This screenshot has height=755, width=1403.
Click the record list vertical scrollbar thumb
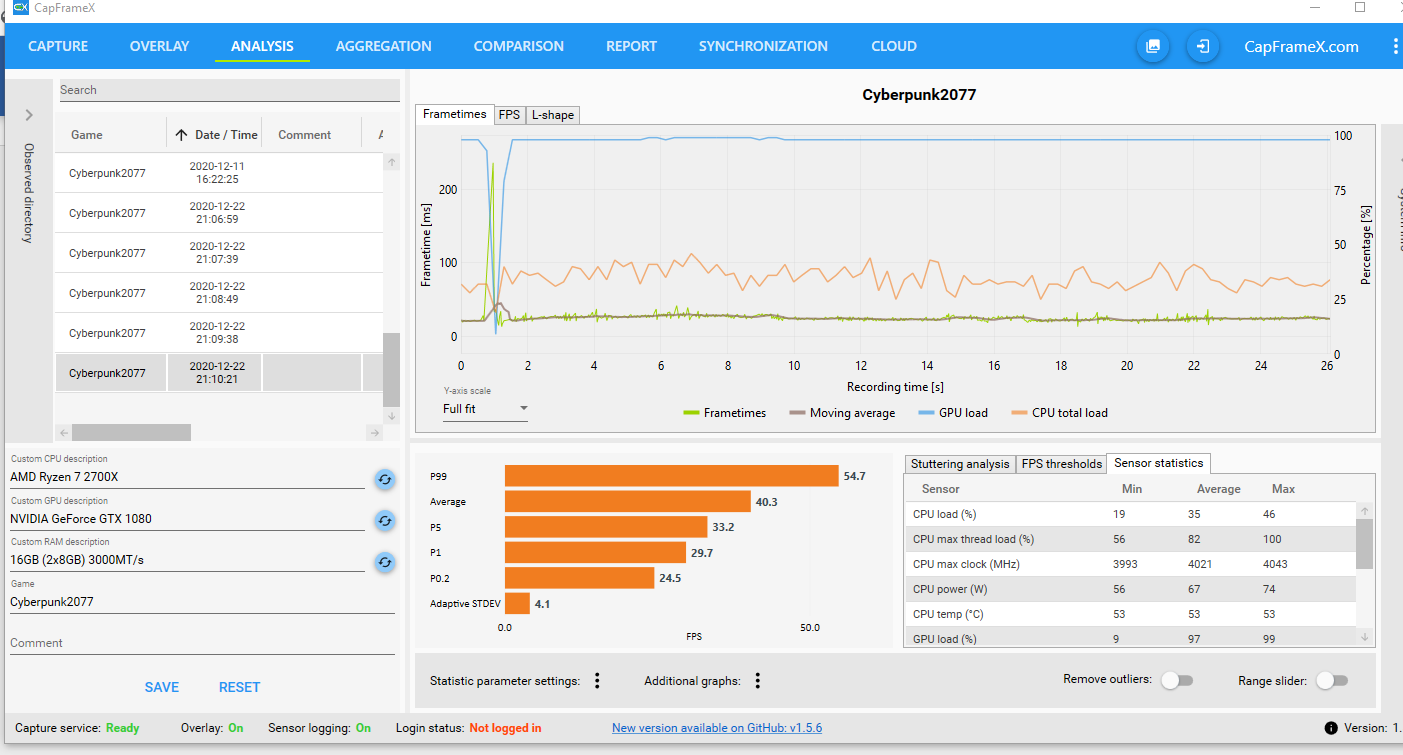[x=391, y=369]
